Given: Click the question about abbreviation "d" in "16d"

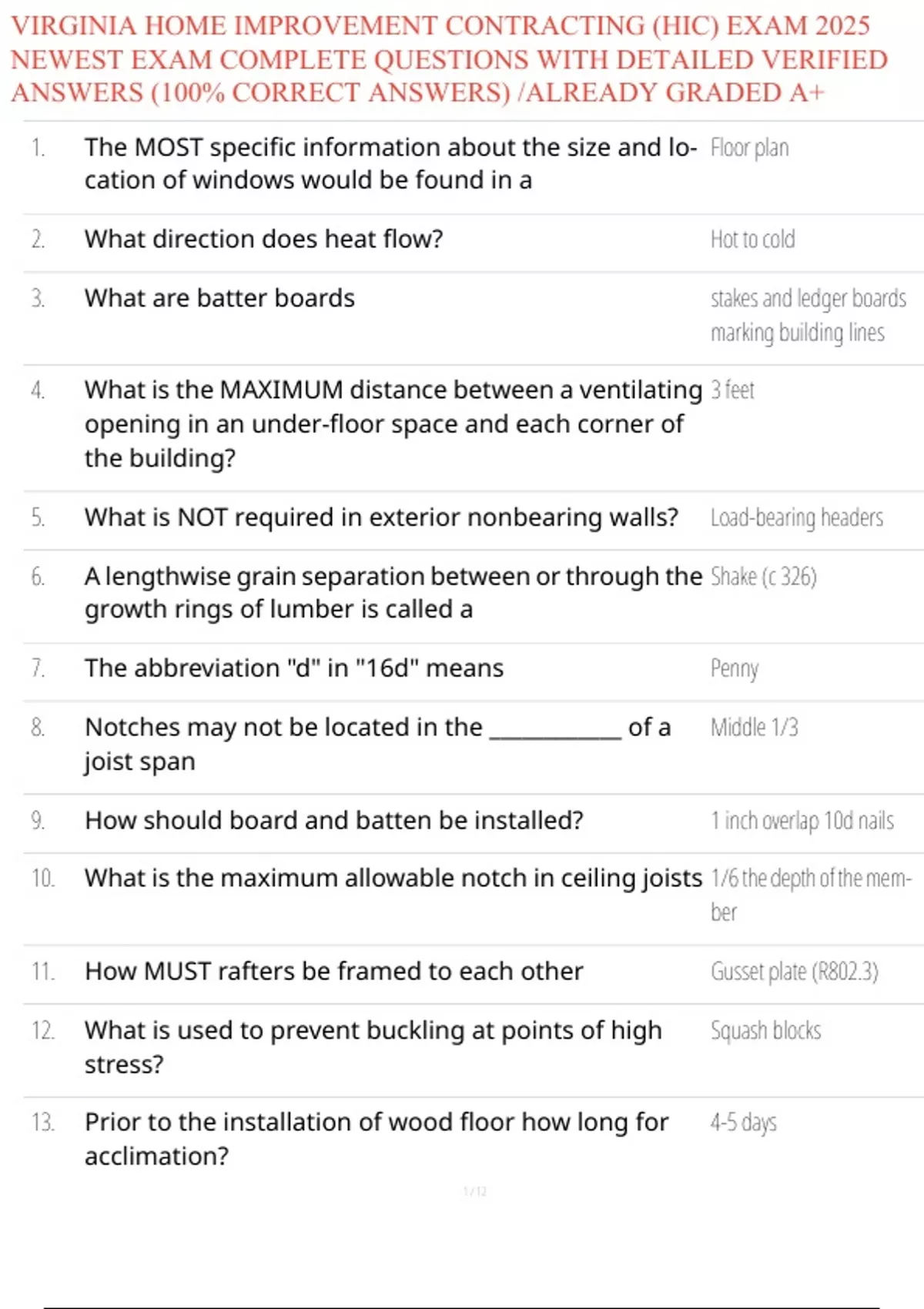Looking at the screenshot, I should 293,668.
